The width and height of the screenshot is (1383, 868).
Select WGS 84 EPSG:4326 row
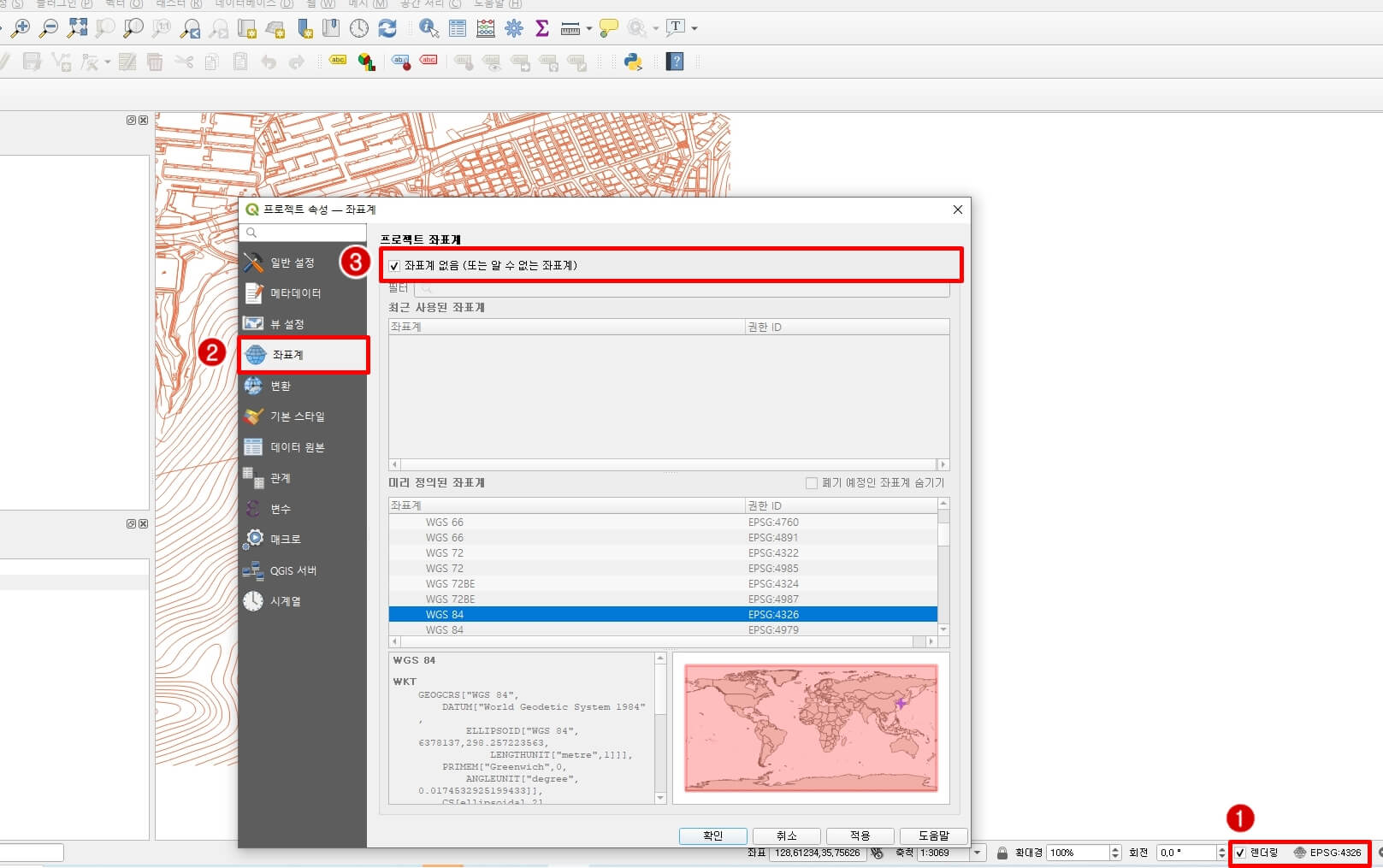point(663,615)
